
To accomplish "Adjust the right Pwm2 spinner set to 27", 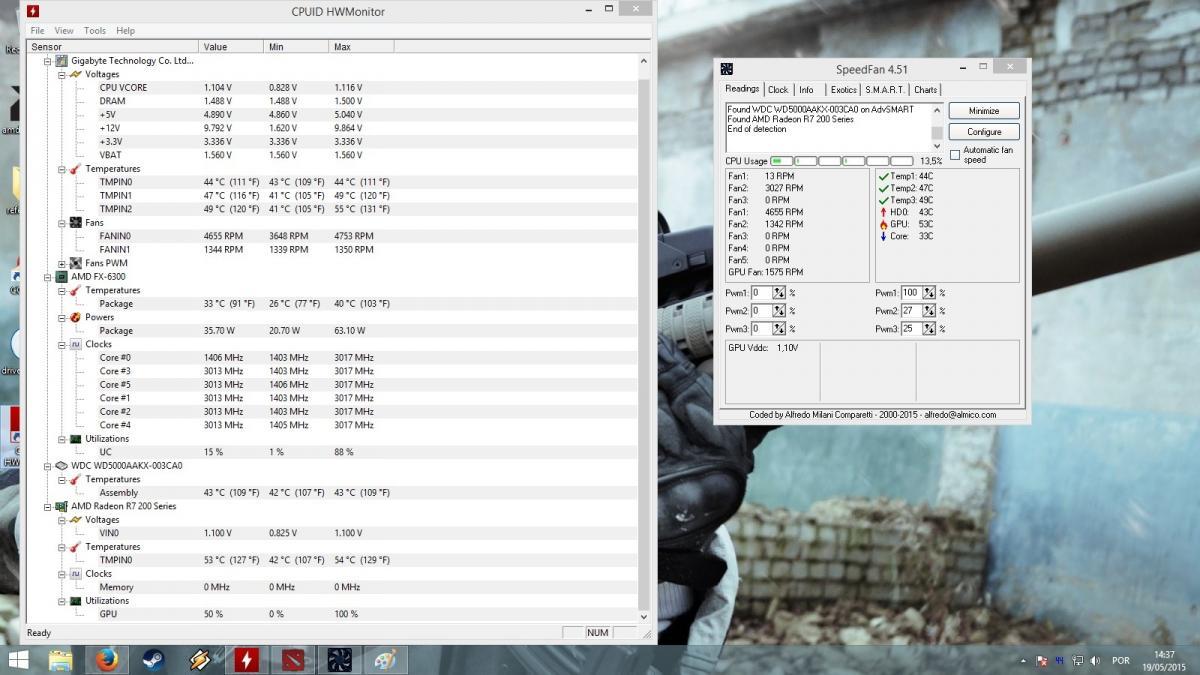I will tap(929, 311).
